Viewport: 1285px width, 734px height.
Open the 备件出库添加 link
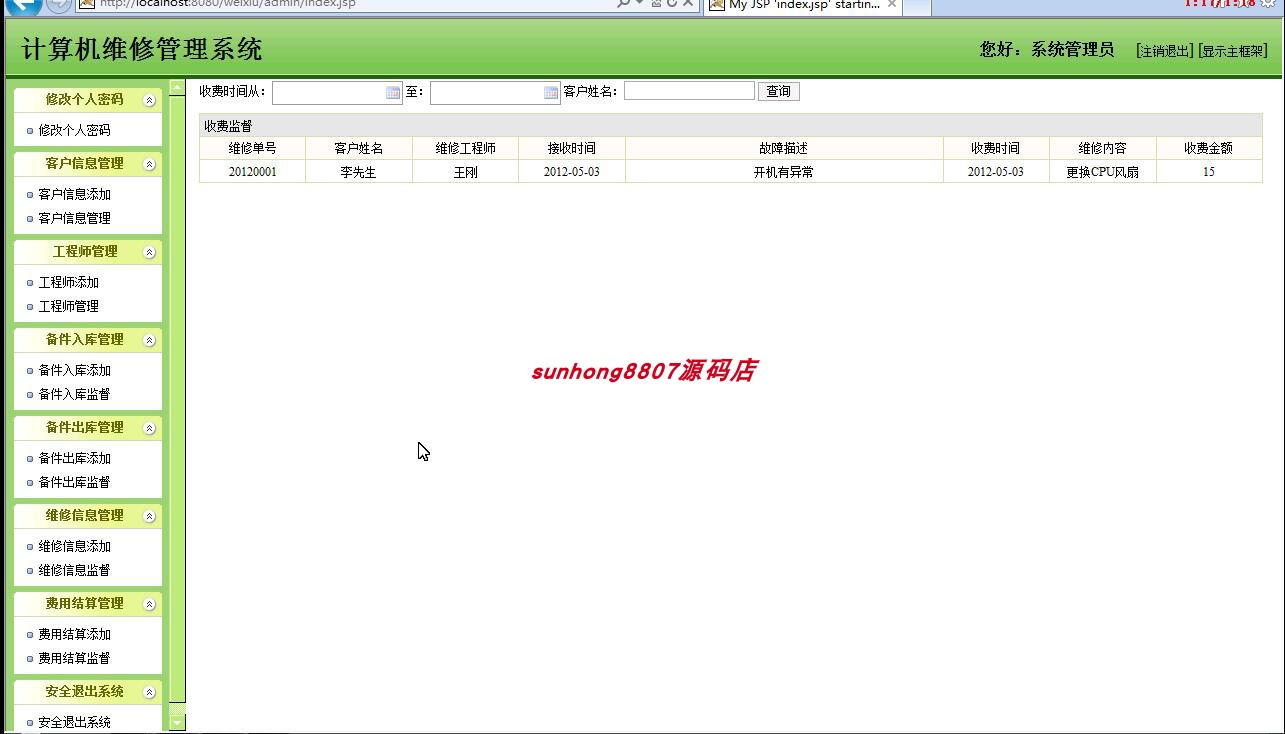pyautogui.click(x=74, y=458)
